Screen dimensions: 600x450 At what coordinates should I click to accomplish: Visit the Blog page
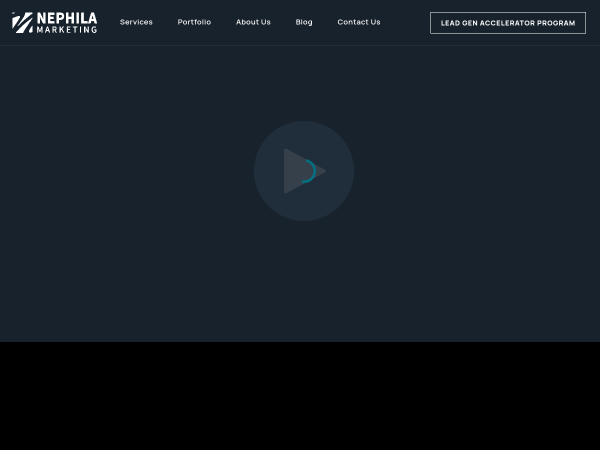click(x=304, y=22)
